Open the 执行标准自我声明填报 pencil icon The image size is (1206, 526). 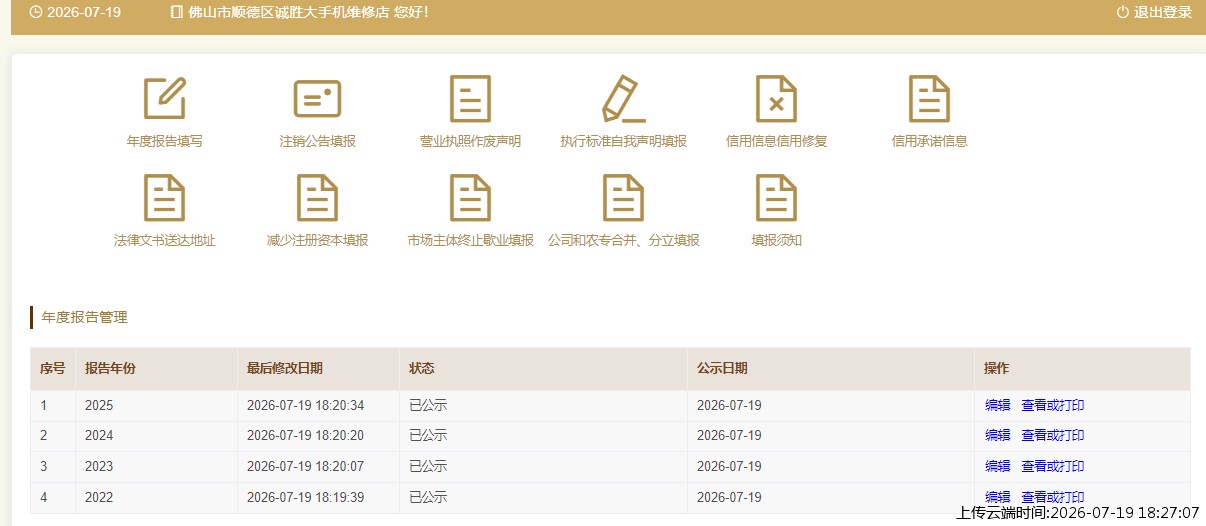624,98
